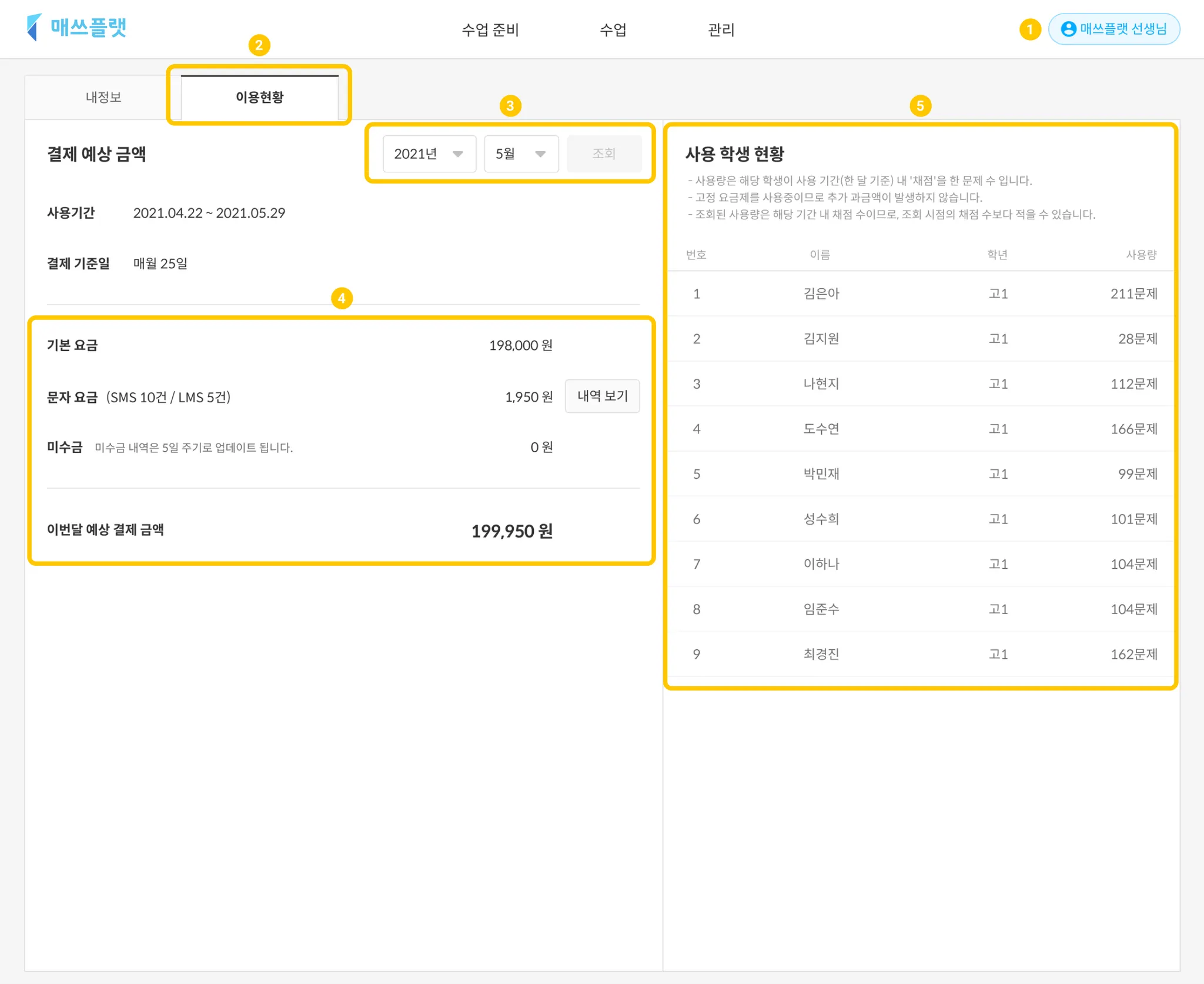Image resolution: width=1204 pixels, height=984 pixels.
Task: Expand the 5월 month dropdown
Action: click(520, 154)
